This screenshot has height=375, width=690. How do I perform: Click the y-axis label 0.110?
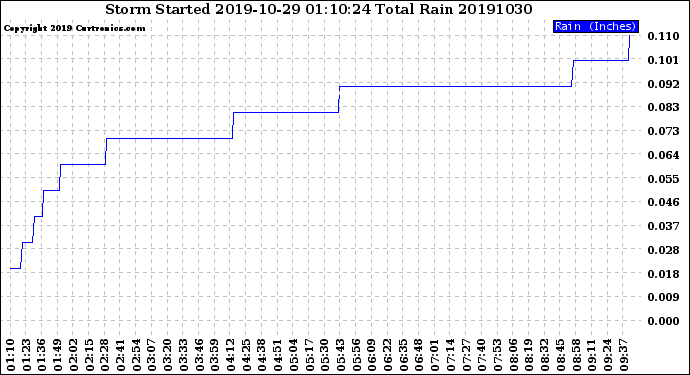point(663,36)
